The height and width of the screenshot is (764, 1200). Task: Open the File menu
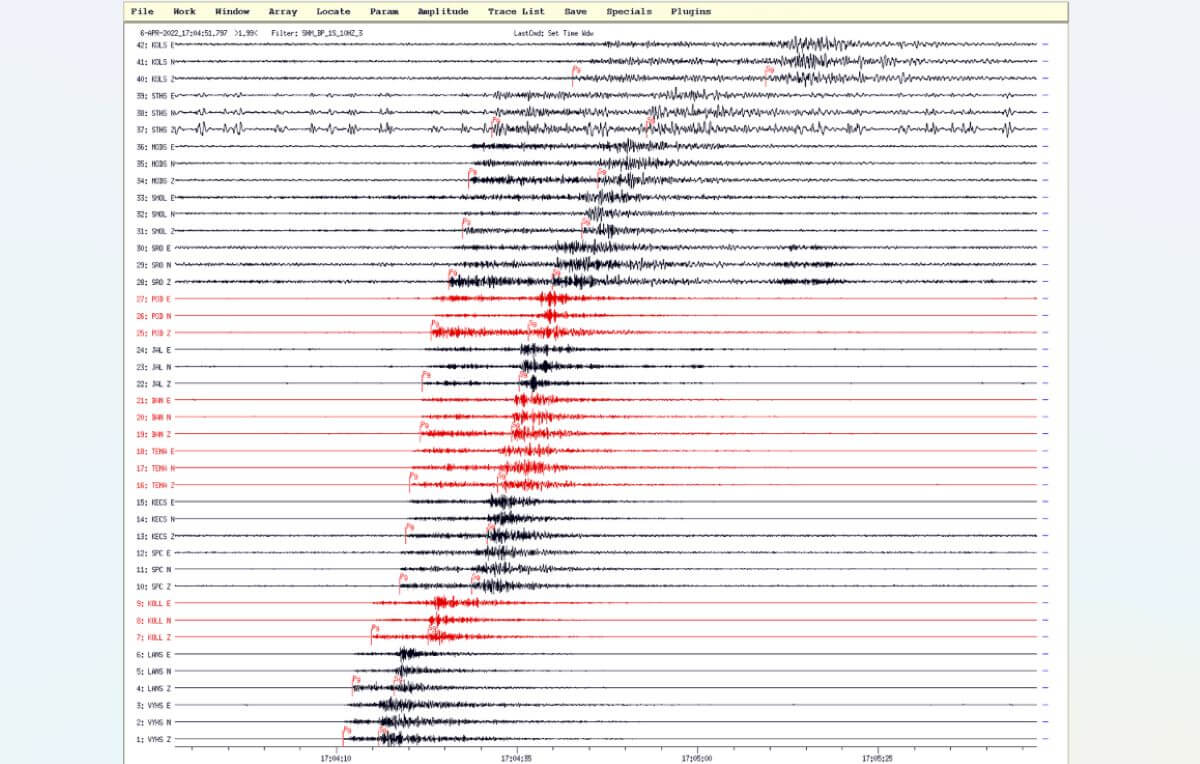142,12
